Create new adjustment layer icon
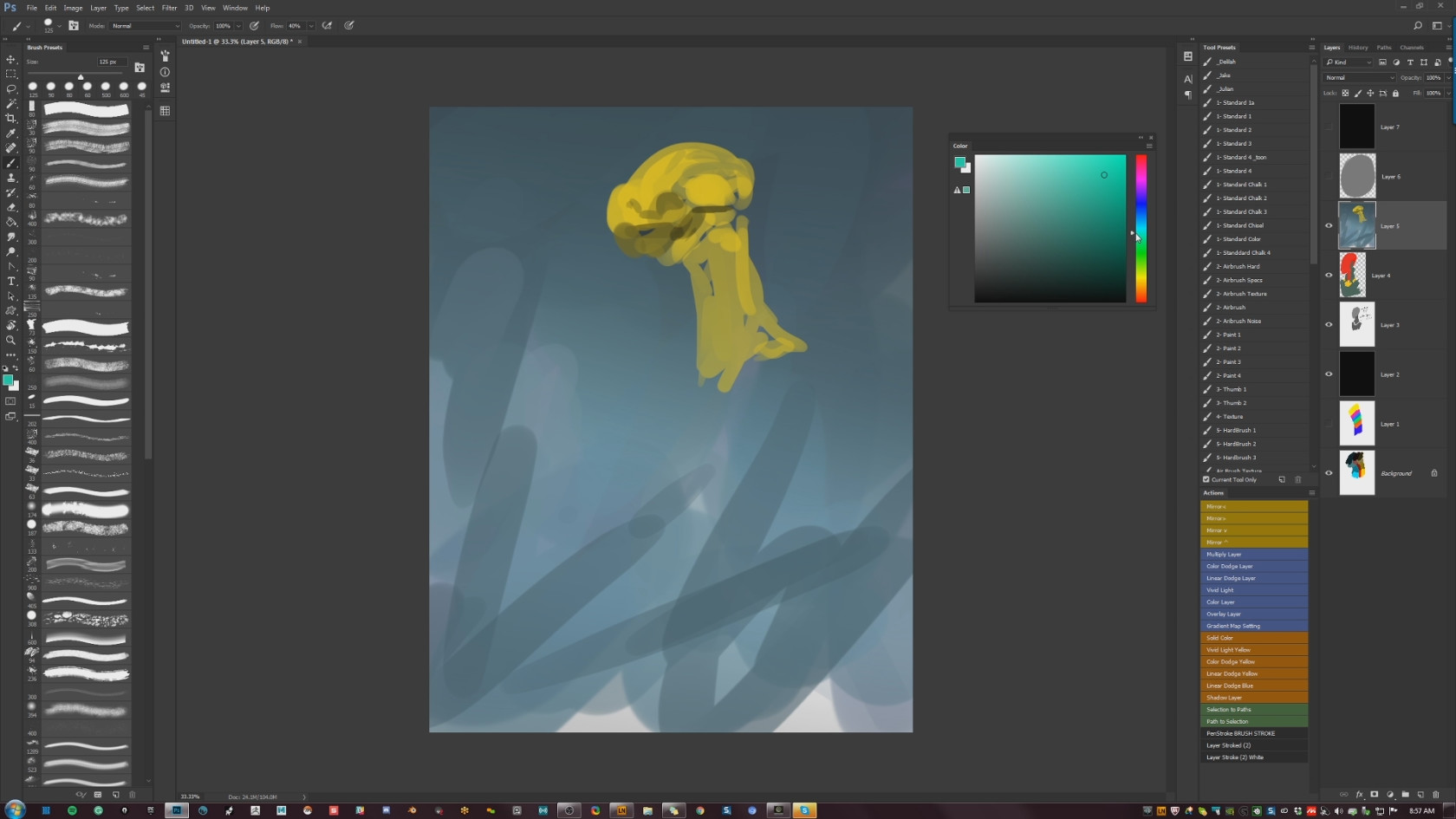Viewport: 1456px width, 819px height. 1389,794
